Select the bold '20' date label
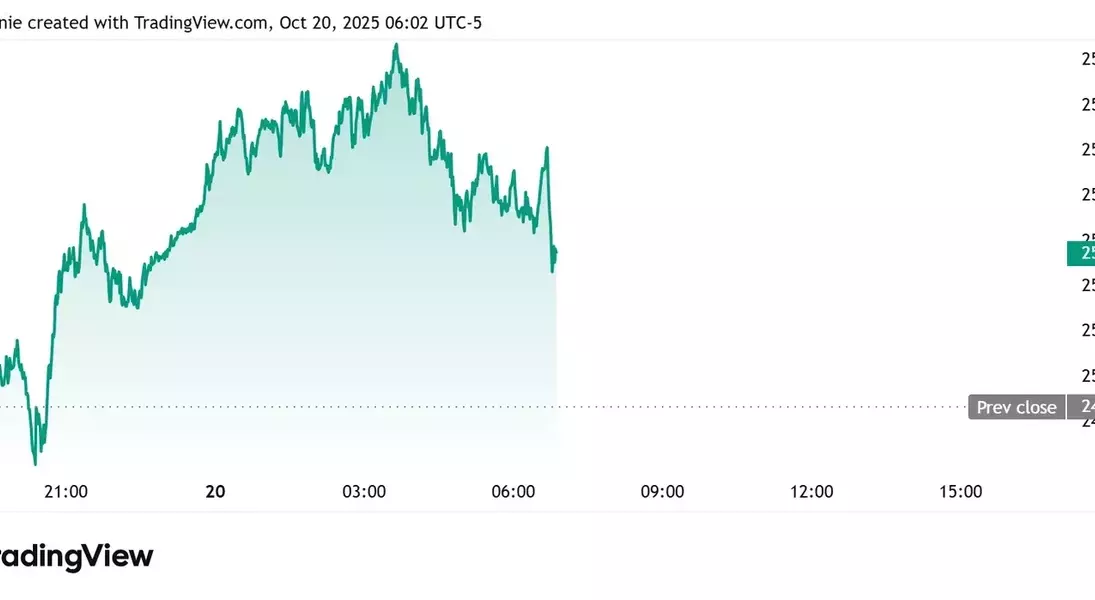Screen dimensions: 1095x600 point(215,491)
